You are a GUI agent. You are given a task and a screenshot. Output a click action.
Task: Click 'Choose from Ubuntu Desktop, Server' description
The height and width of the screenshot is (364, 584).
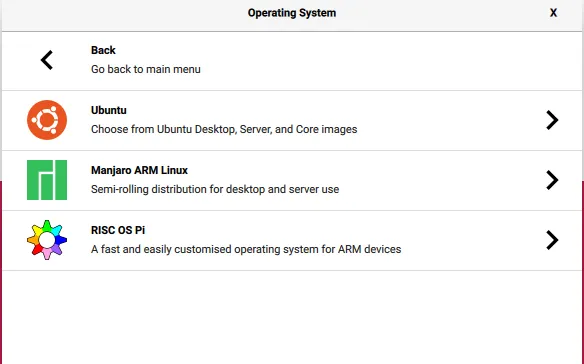(x=224, y=129)
